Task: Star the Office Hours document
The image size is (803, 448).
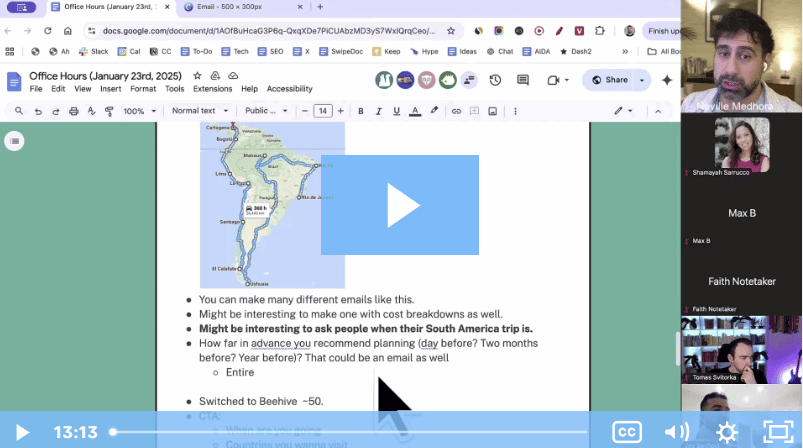Action: [x=196, y=76]
